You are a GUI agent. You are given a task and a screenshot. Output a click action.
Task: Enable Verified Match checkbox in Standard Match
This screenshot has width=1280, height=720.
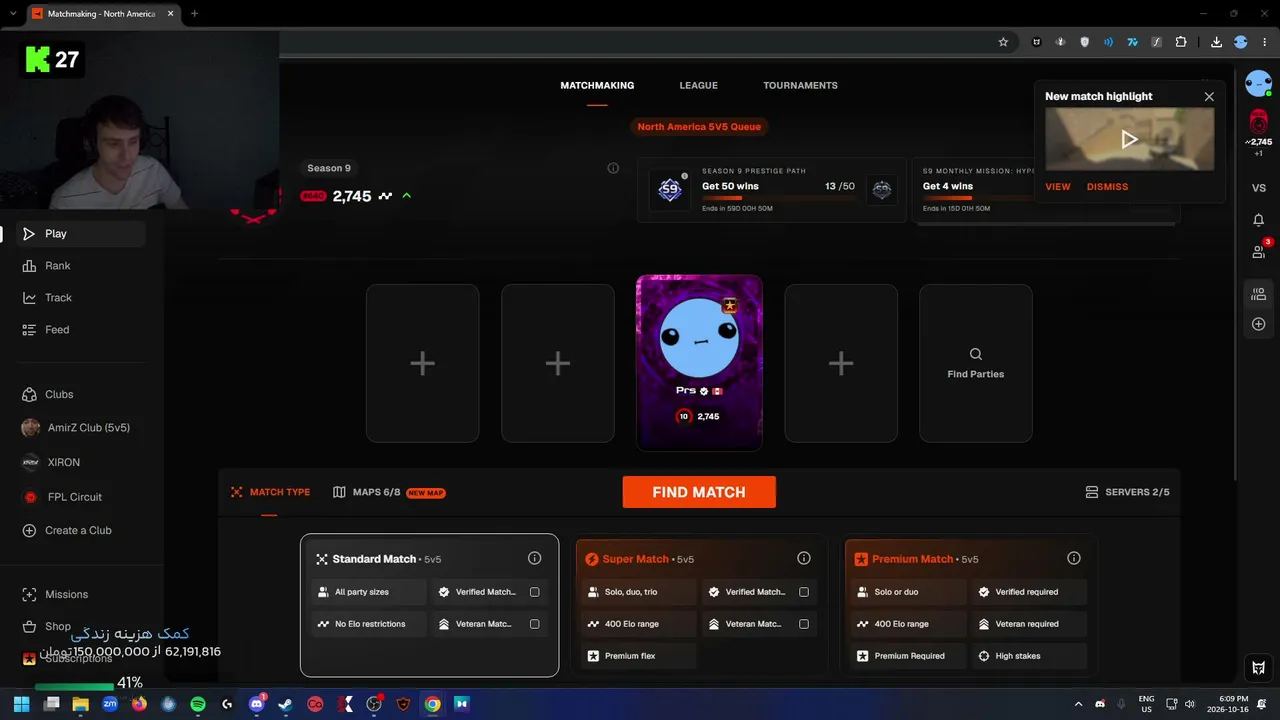pyautogui.click(x=534, y=592)
